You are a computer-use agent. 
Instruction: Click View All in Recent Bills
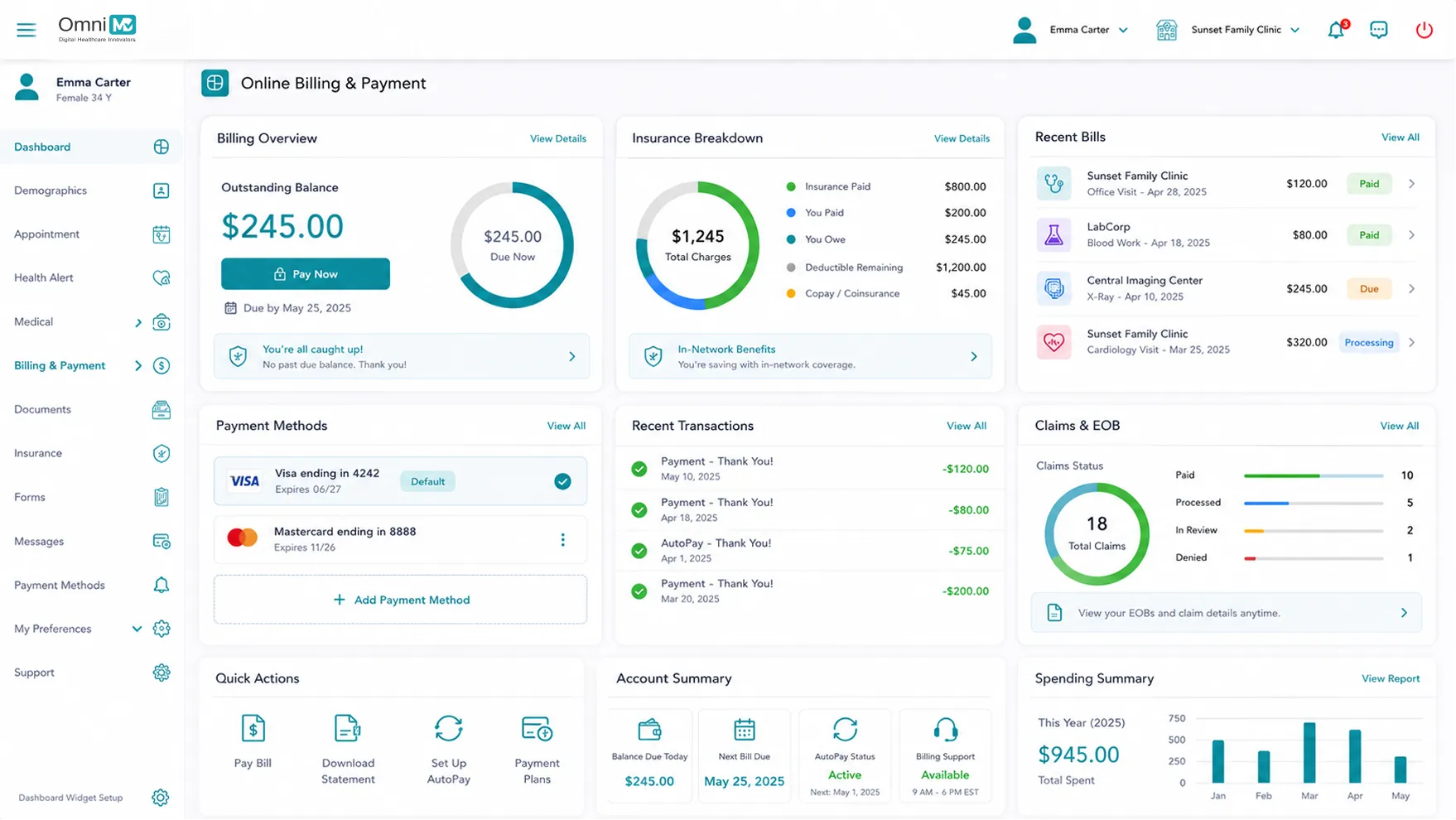pyautogui.click(x=1401, y=137)
